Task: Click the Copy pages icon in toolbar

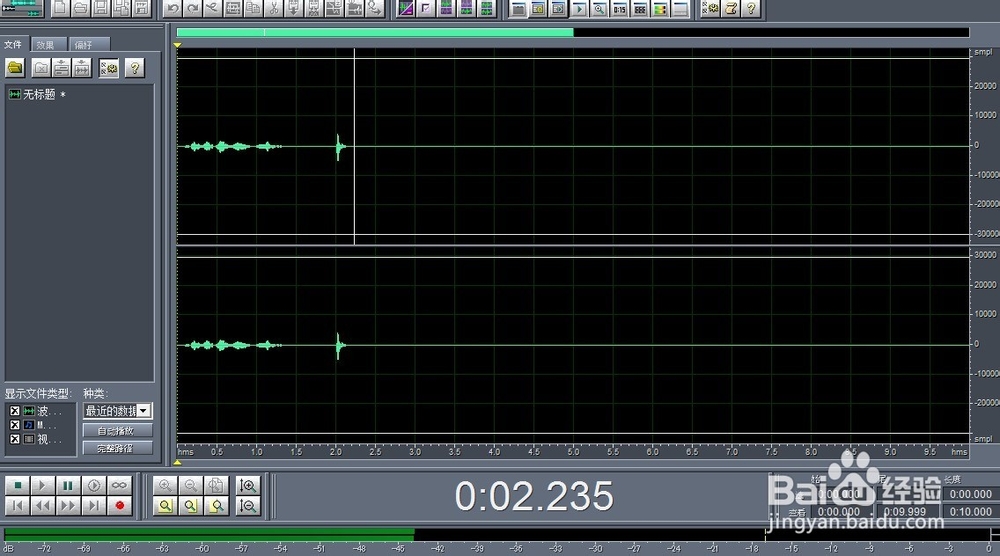Action: click(253, 8)
